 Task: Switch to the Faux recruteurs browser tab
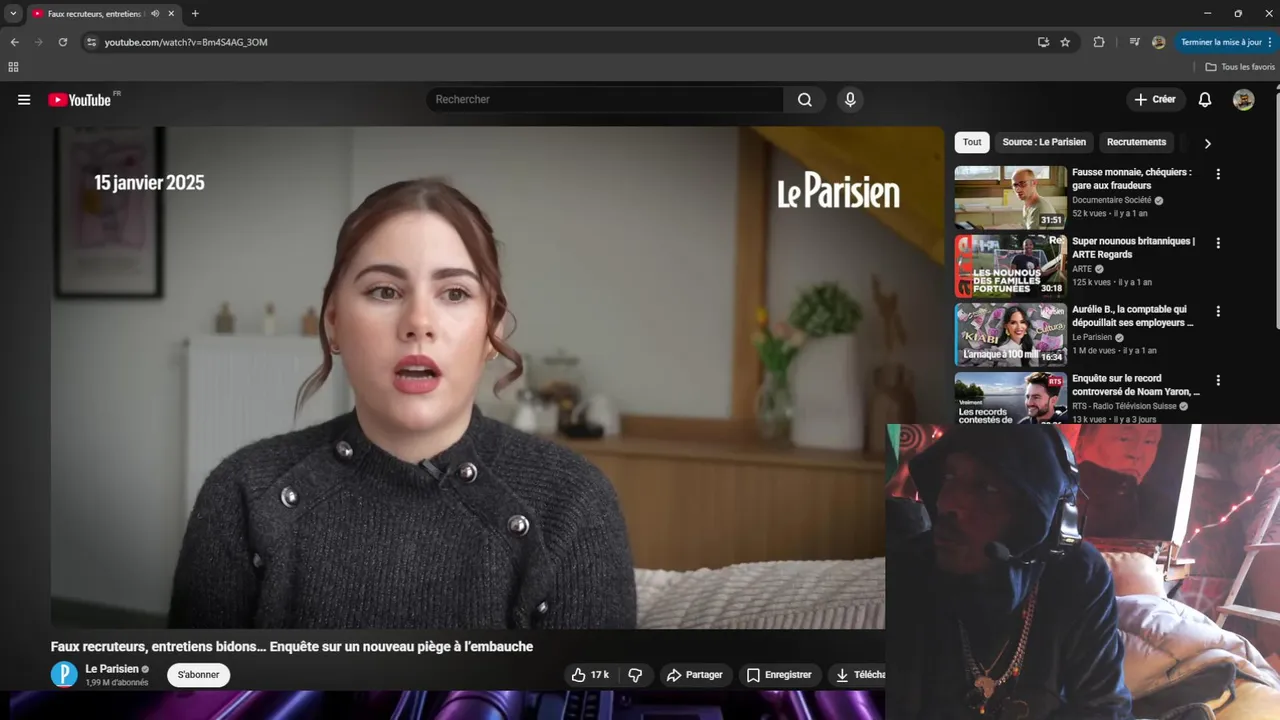(95, 14)
